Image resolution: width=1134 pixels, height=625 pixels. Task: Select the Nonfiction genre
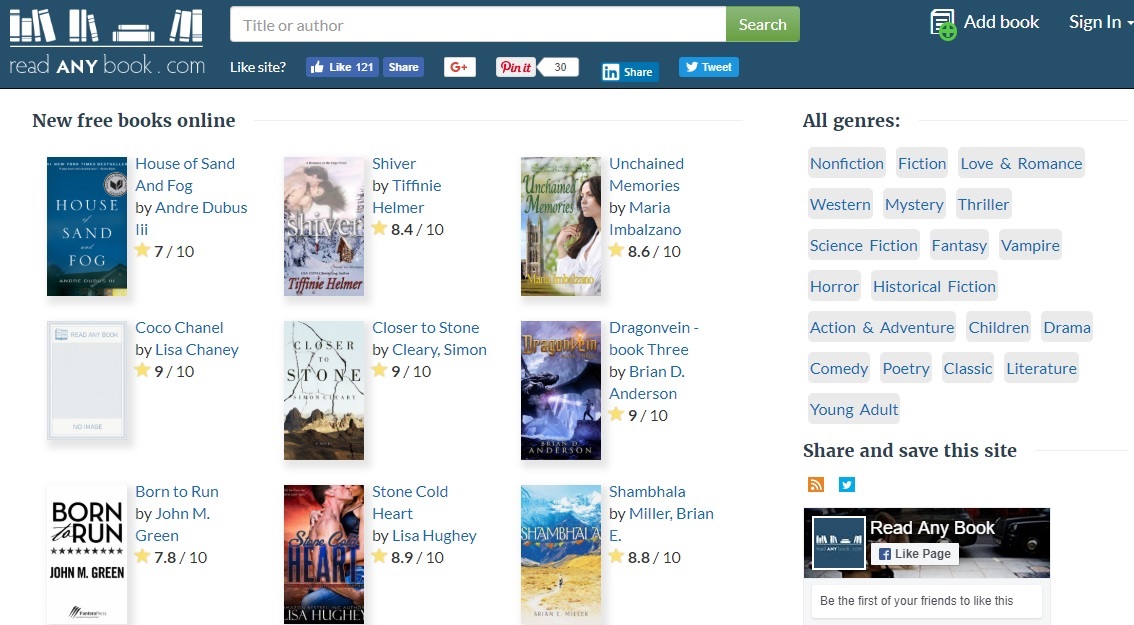(x=847, y=163)
